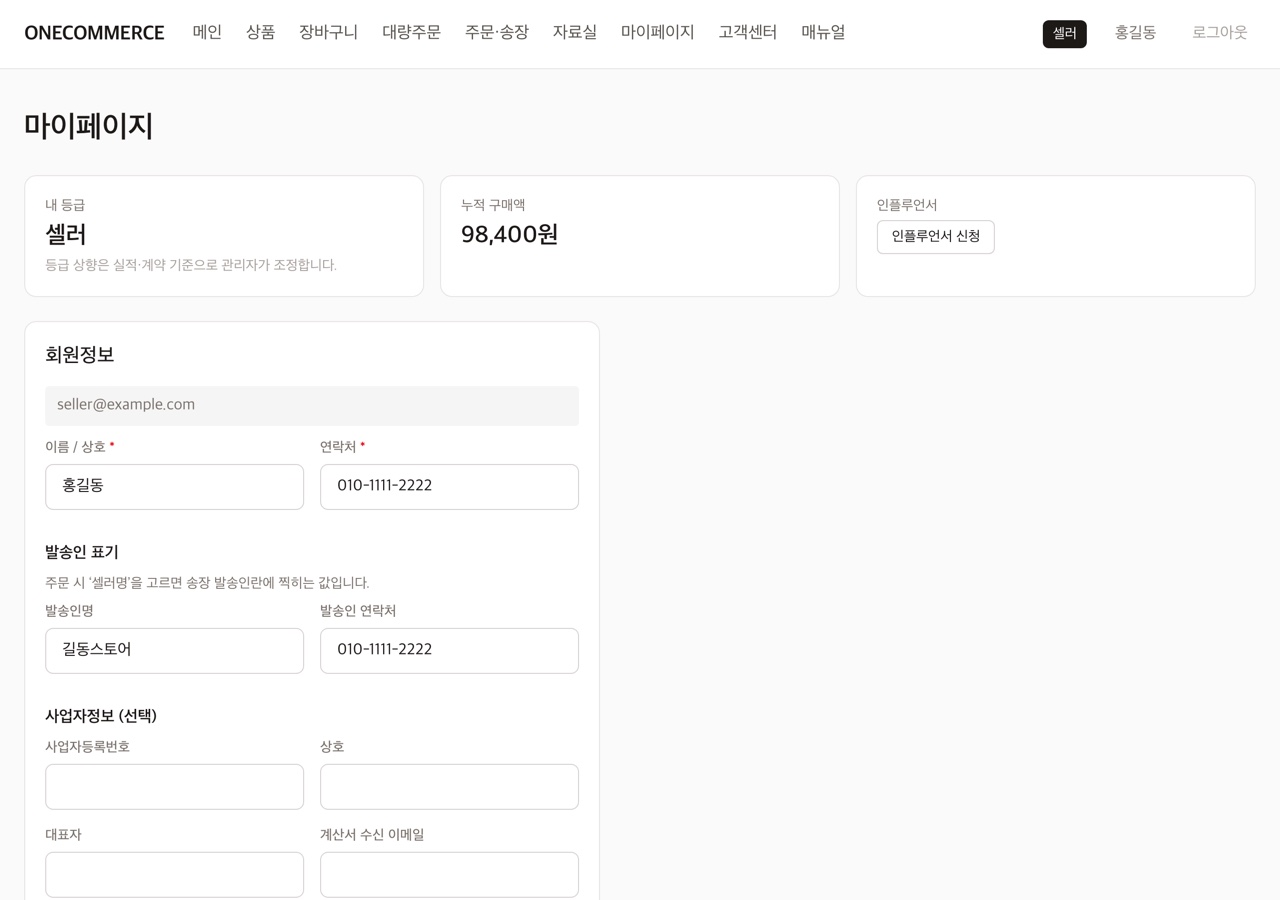Go to the 상품 menu
Image resolution: width=1280 pixels, height=900 pixels.
point(260,32)
